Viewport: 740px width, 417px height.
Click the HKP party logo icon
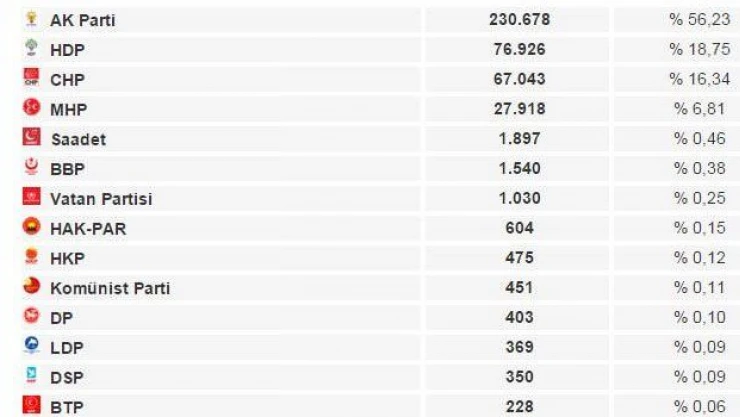pyautogui.click(x=32, y=256)
